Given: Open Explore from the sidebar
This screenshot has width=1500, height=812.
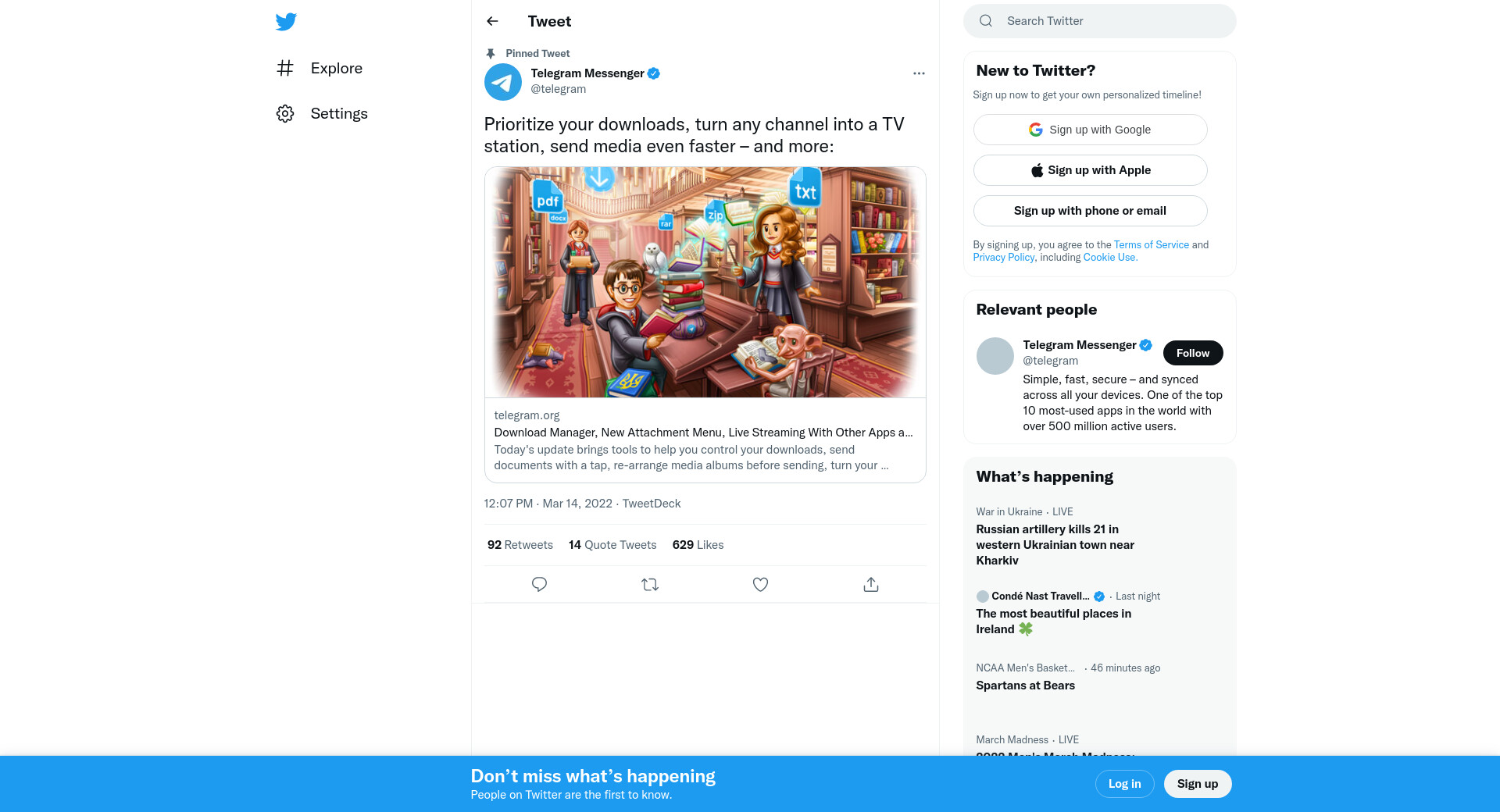Looking at the screenshot, I should pyautogui.click(x=336, y=69).
